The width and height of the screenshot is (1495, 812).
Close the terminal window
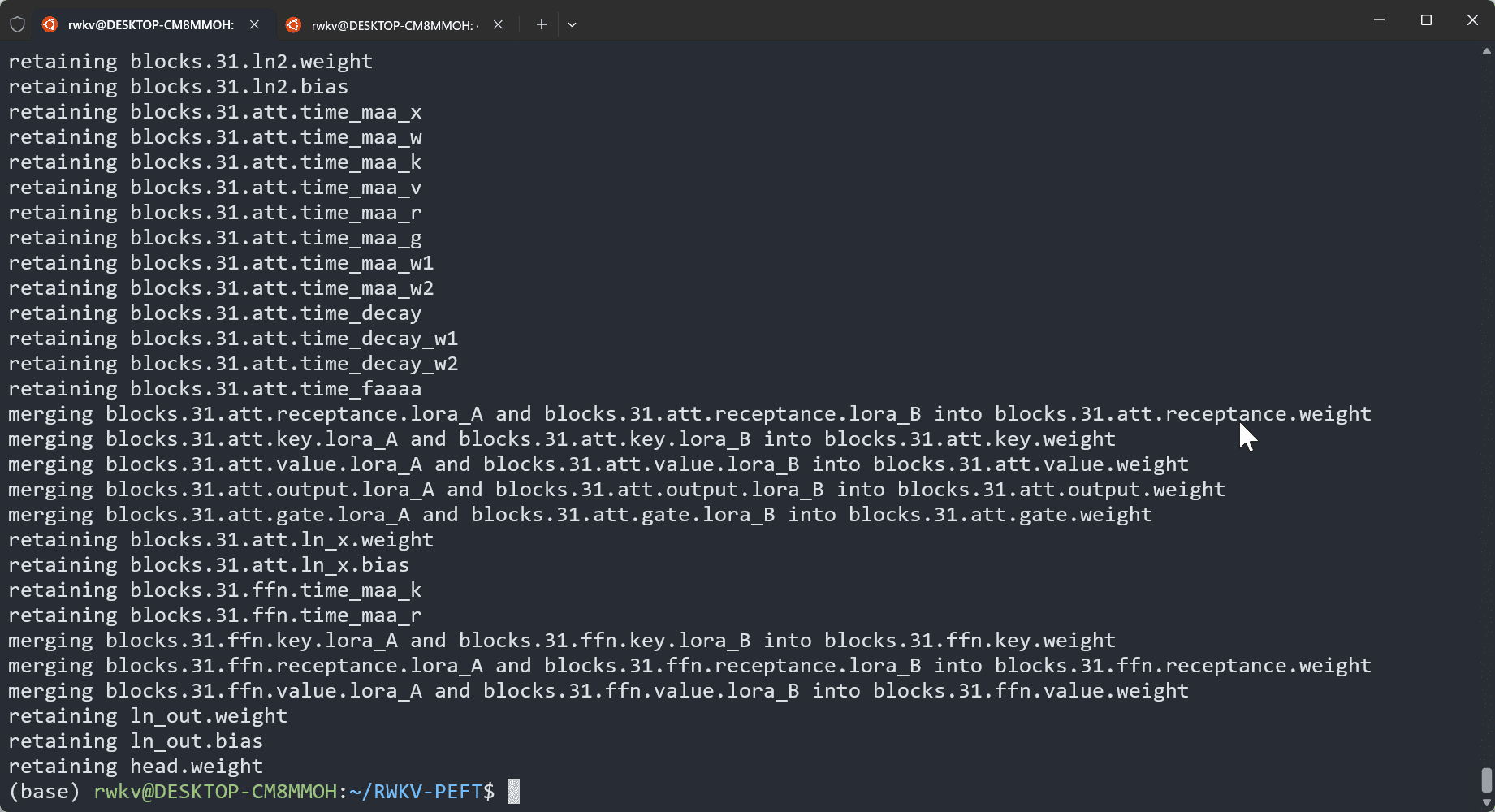coord(1472,19)
